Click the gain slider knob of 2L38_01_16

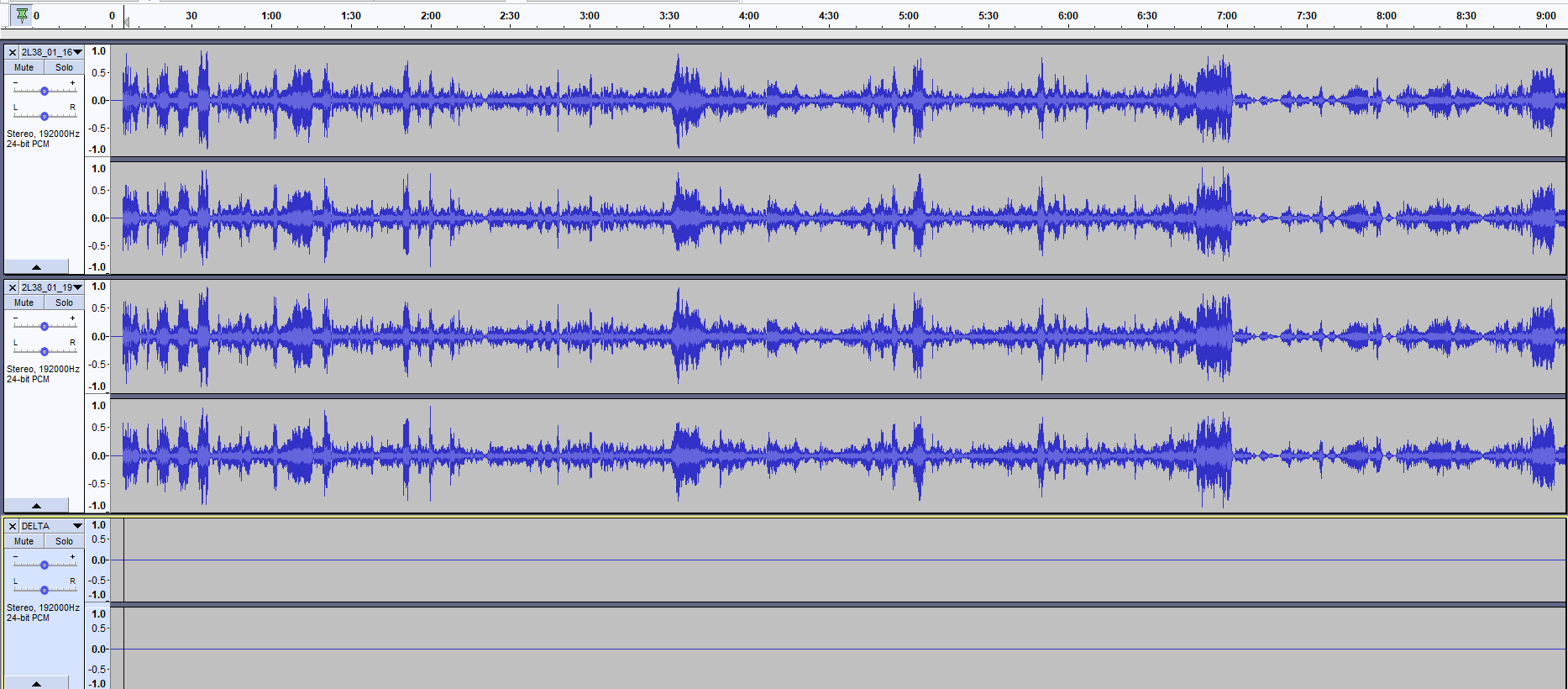[x=45, y=91]
